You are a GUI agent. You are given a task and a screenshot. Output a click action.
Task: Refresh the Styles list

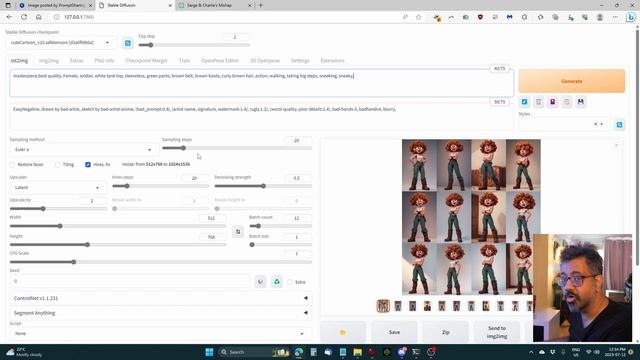coord(619,124)
